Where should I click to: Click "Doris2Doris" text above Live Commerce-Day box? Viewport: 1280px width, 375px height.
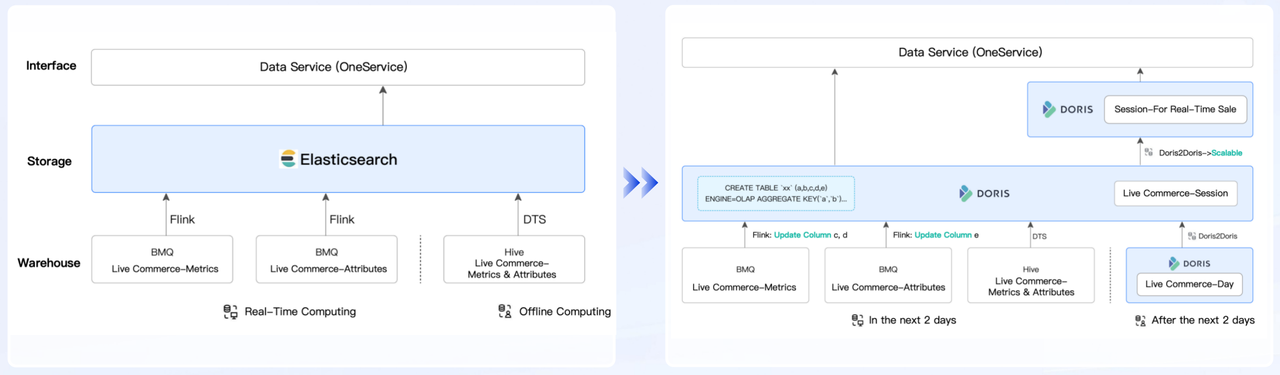tap(1218, 236)
